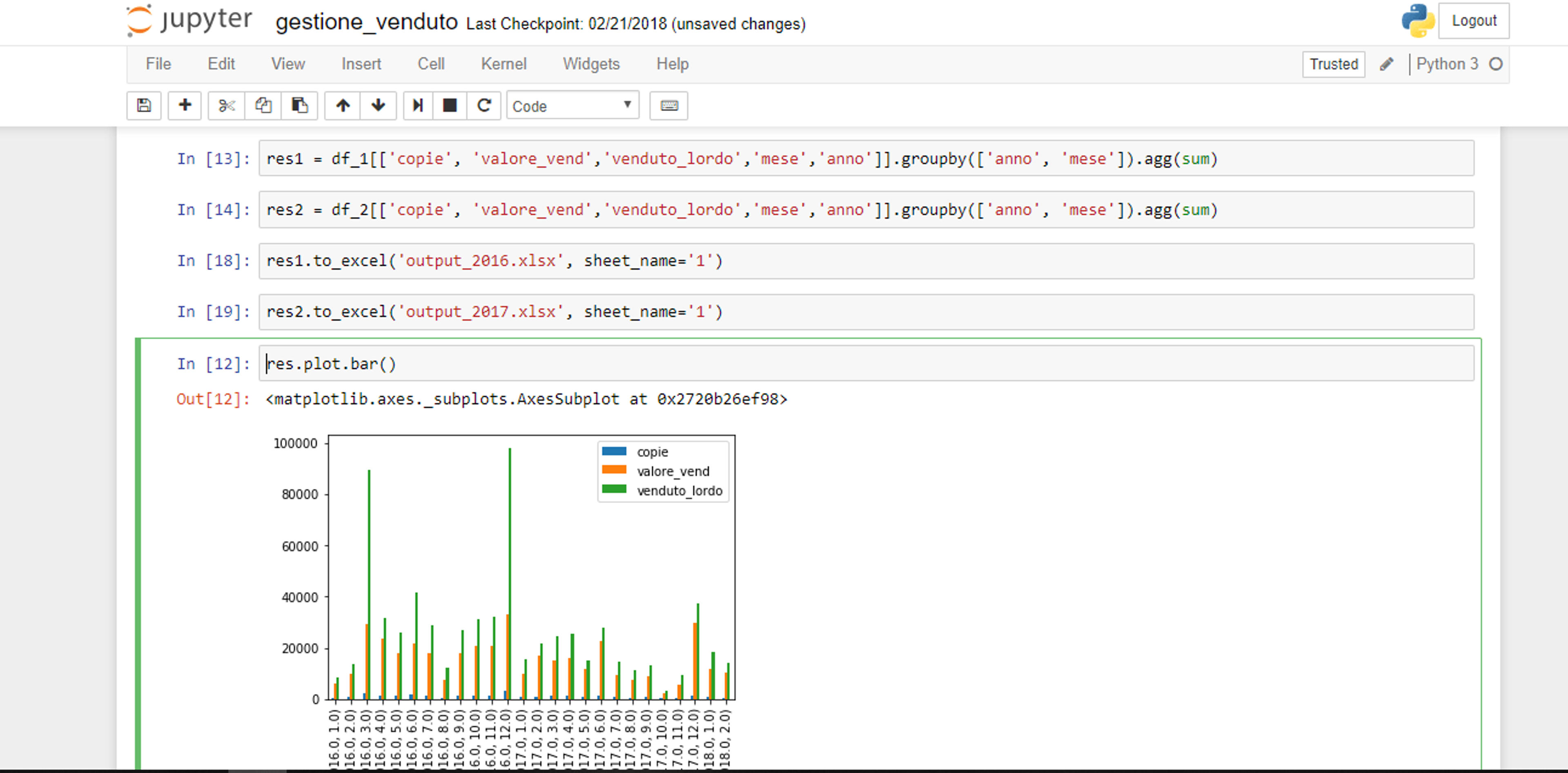The image size is (1568, 773).
Task: Restart the kernel with circular arrow icon
Action: pyautogui.click(x=484, y=106)
